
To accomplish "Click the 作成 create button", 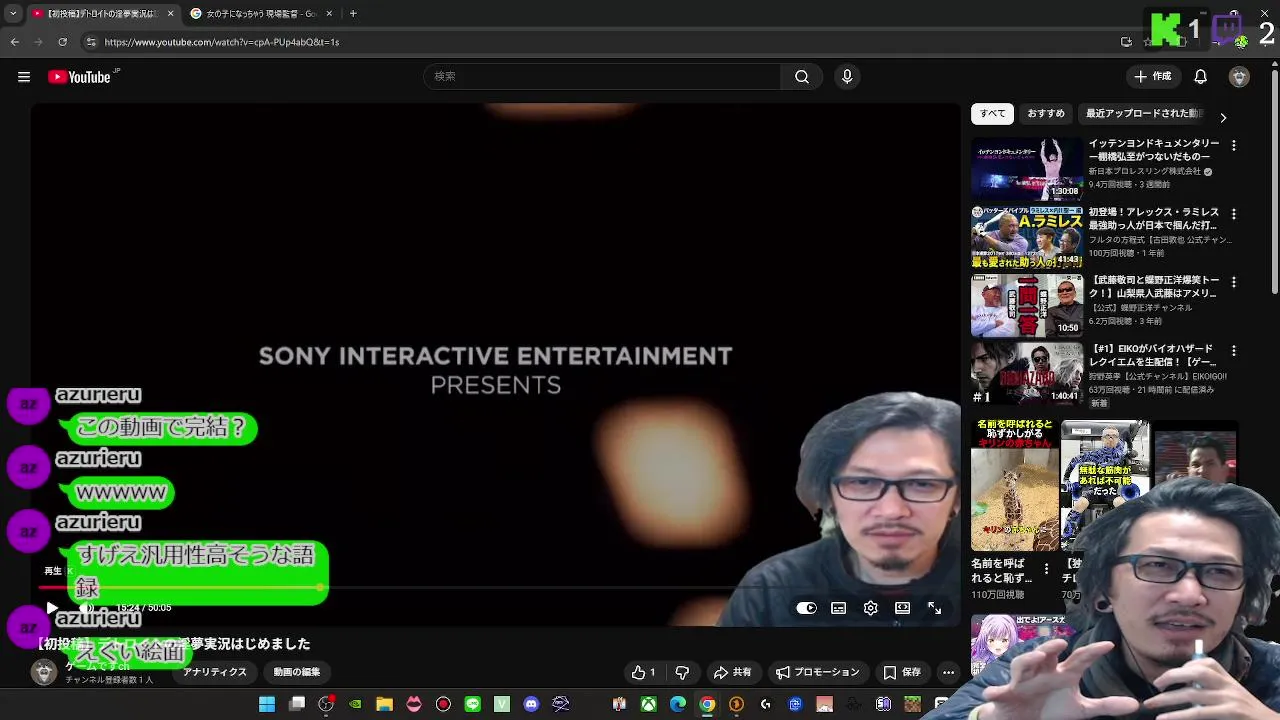I will (x=1152, y=77).
